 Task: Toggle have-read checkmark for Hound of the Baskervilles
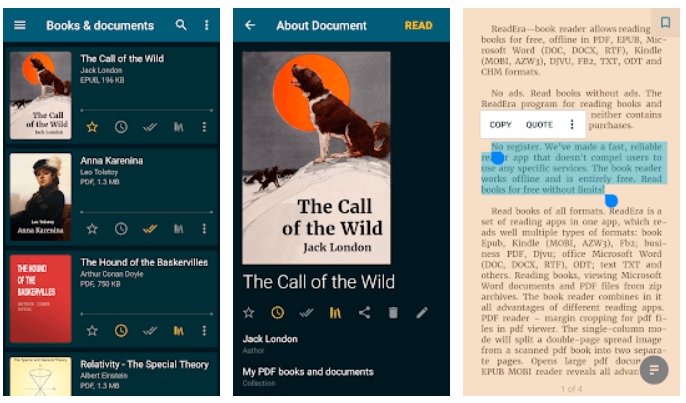(x=150, y=331)
